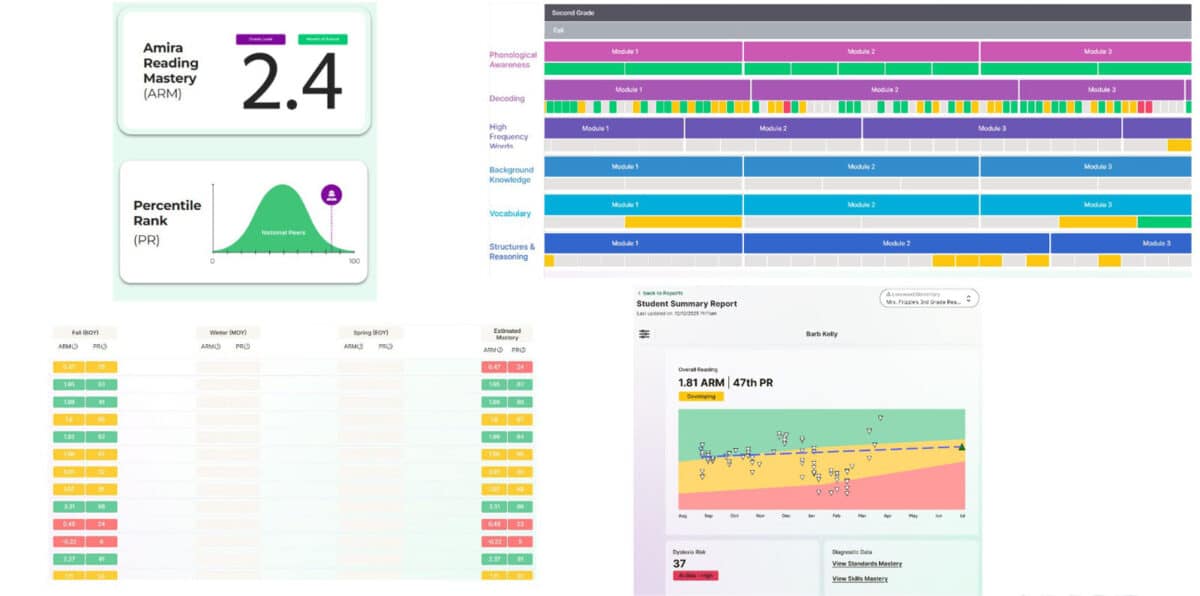Open View Standards Mastery link
1200x596 pixels.
867,564
